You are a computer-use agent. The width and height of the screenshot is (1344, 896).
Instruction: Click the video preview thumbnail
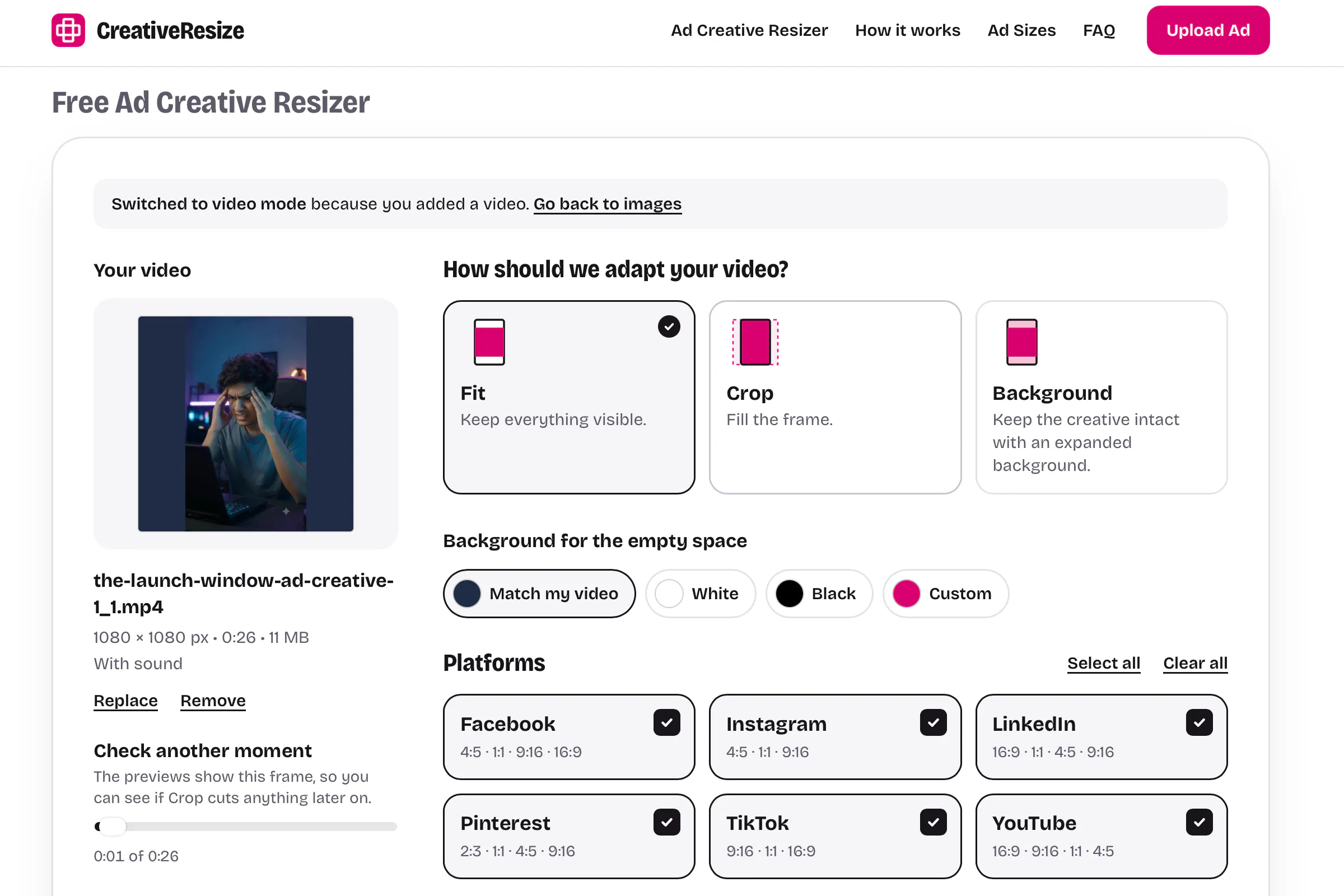(x=246, y=424)
